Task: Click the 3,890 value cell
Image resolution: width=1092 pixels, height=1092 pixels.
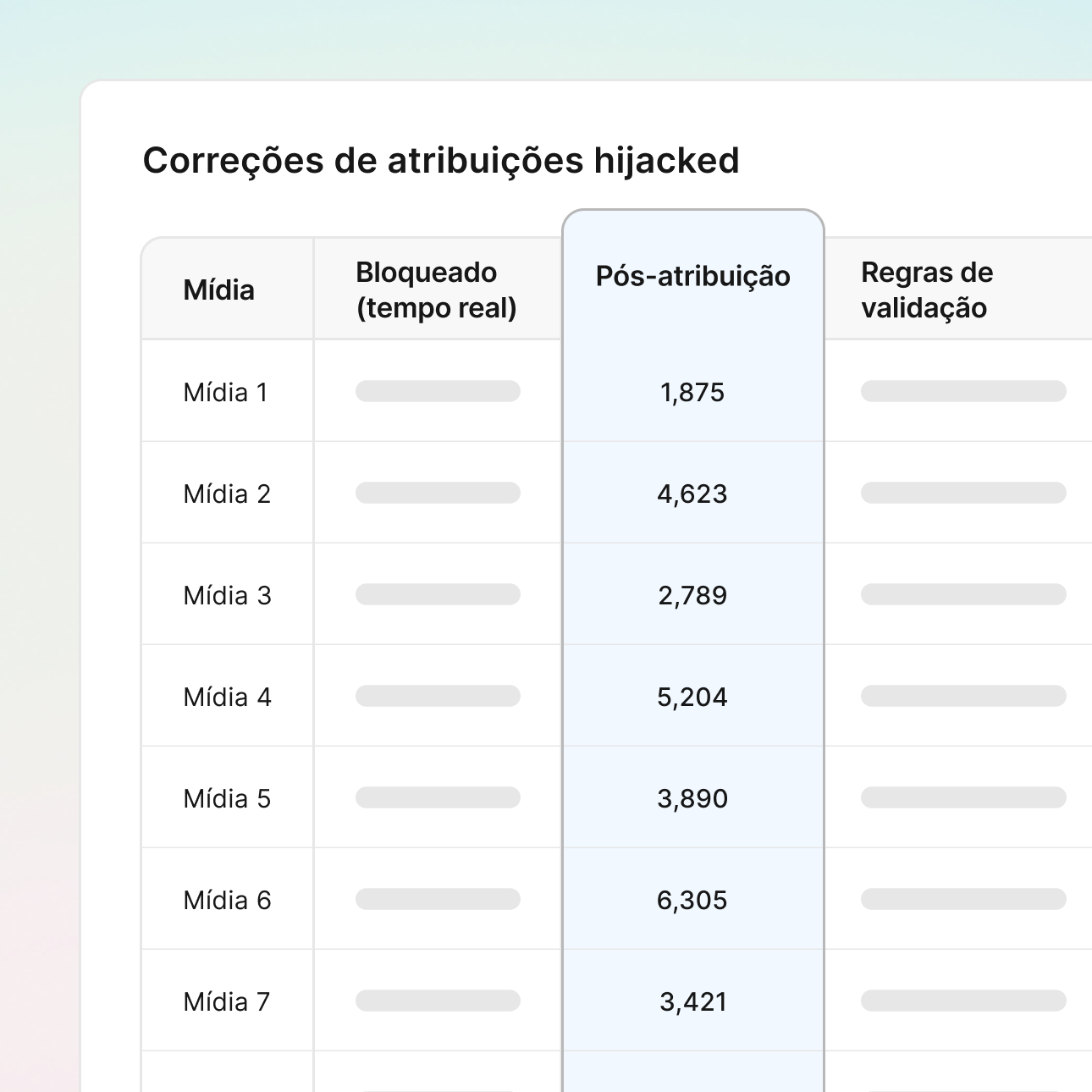Action: [x=692, y=799]
